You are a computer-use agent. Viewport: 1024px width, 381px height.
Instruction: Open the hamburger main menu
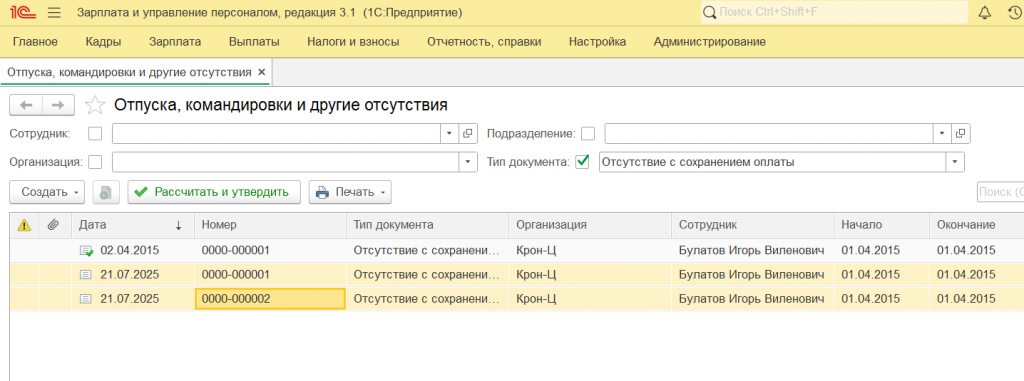54,12
